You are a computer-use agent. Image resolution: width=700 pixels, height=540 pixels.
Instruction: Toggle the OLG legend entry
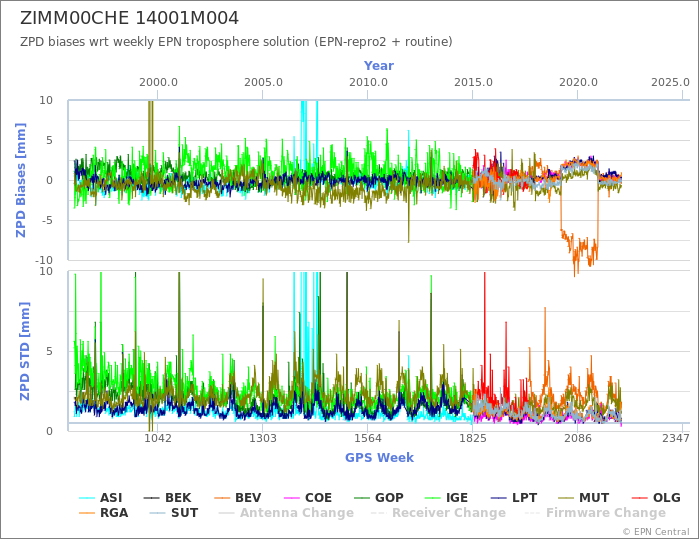click(x=656, y=497)
